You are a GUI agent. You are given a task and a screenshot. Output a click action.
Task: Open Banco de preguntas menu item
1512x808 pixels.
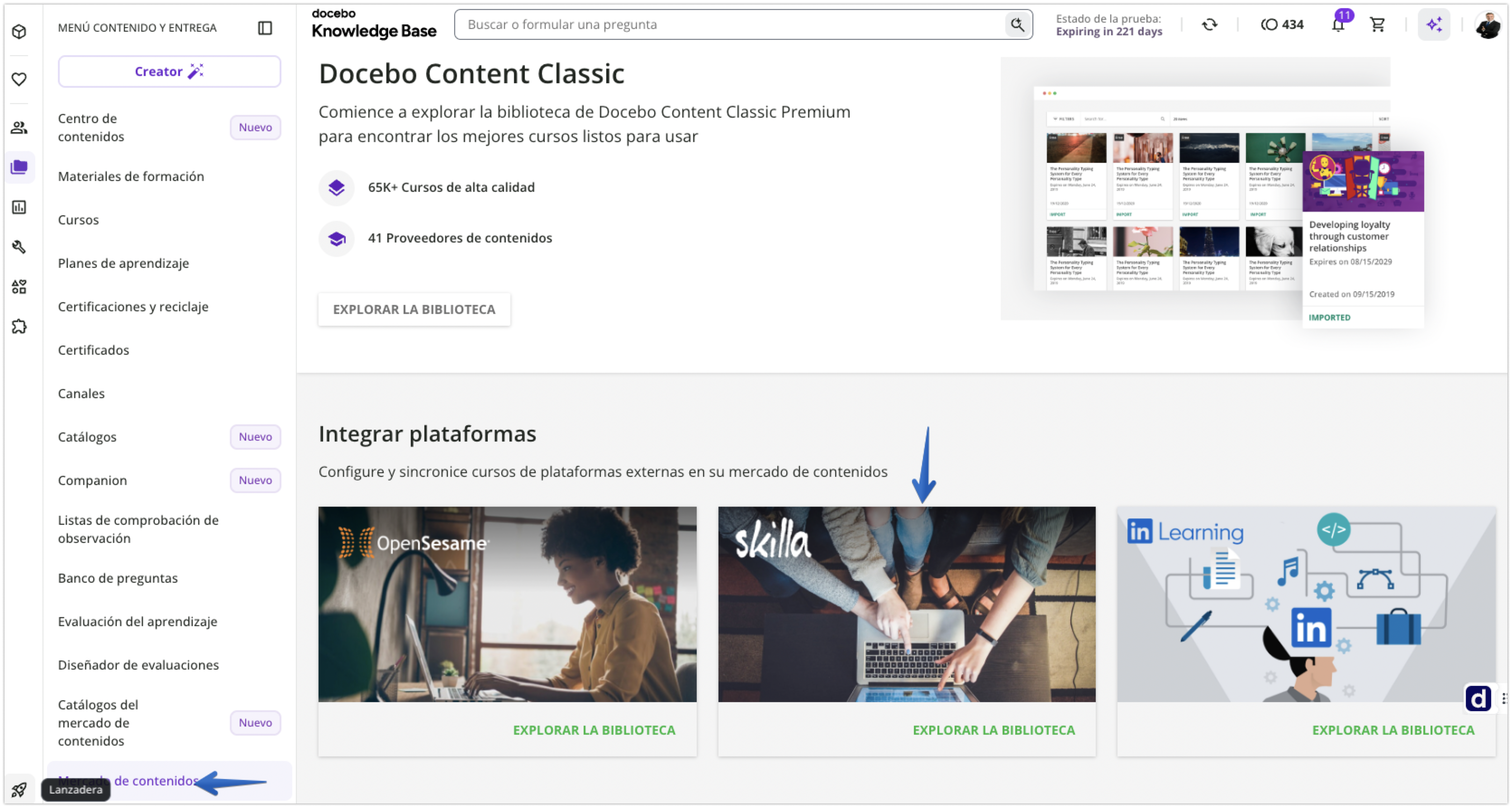[117, 579]
